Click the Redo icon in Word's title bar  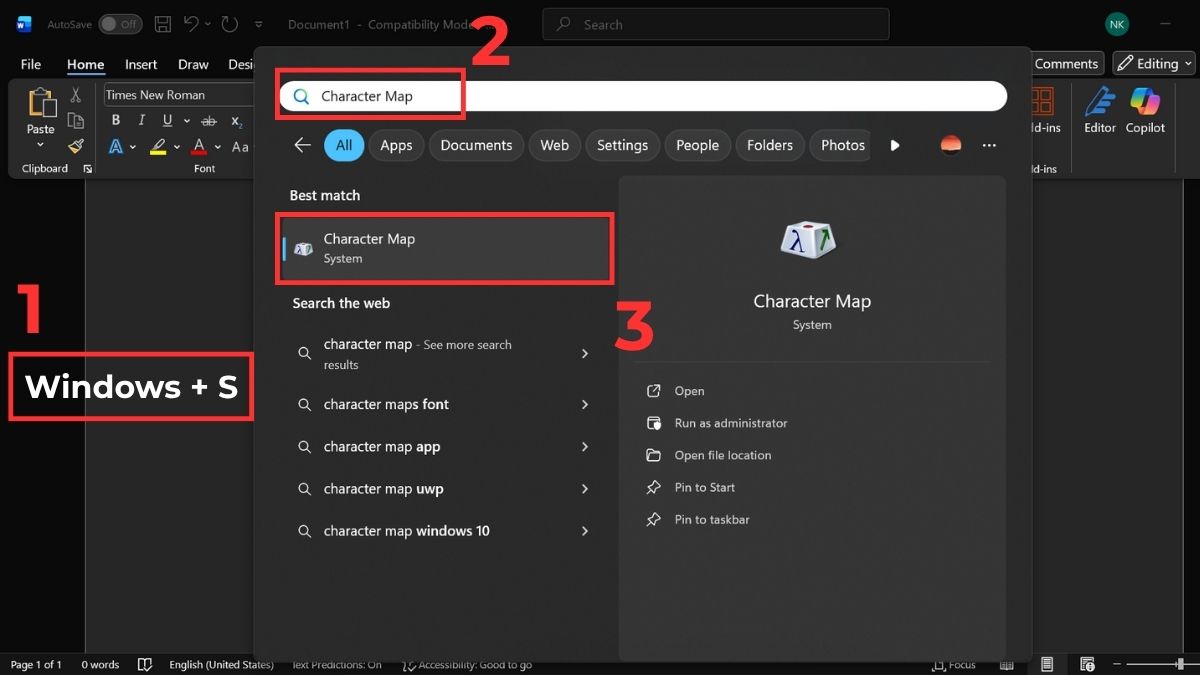click(230, 24)
